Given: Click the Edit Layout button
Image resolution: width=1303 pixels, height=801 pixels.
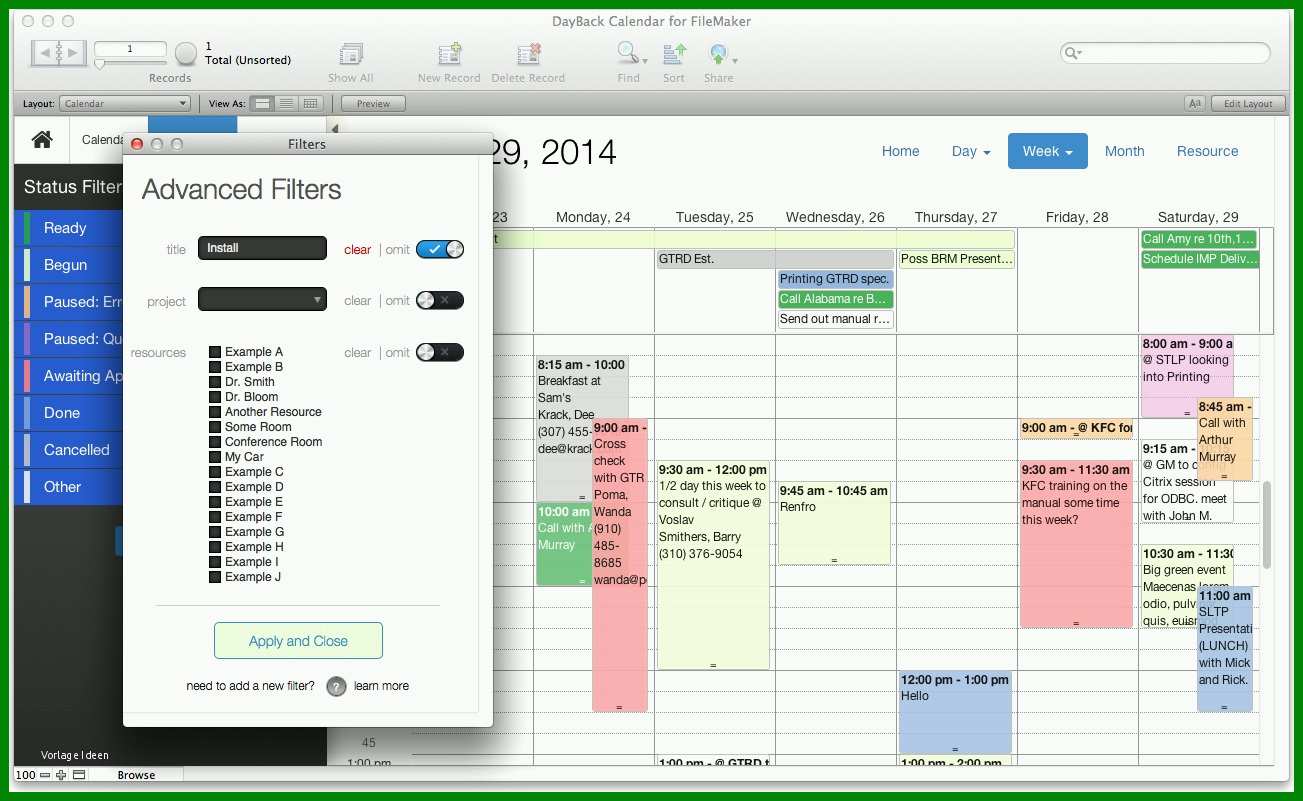Looking at the screenshot, I should (x=1248, y=103).
